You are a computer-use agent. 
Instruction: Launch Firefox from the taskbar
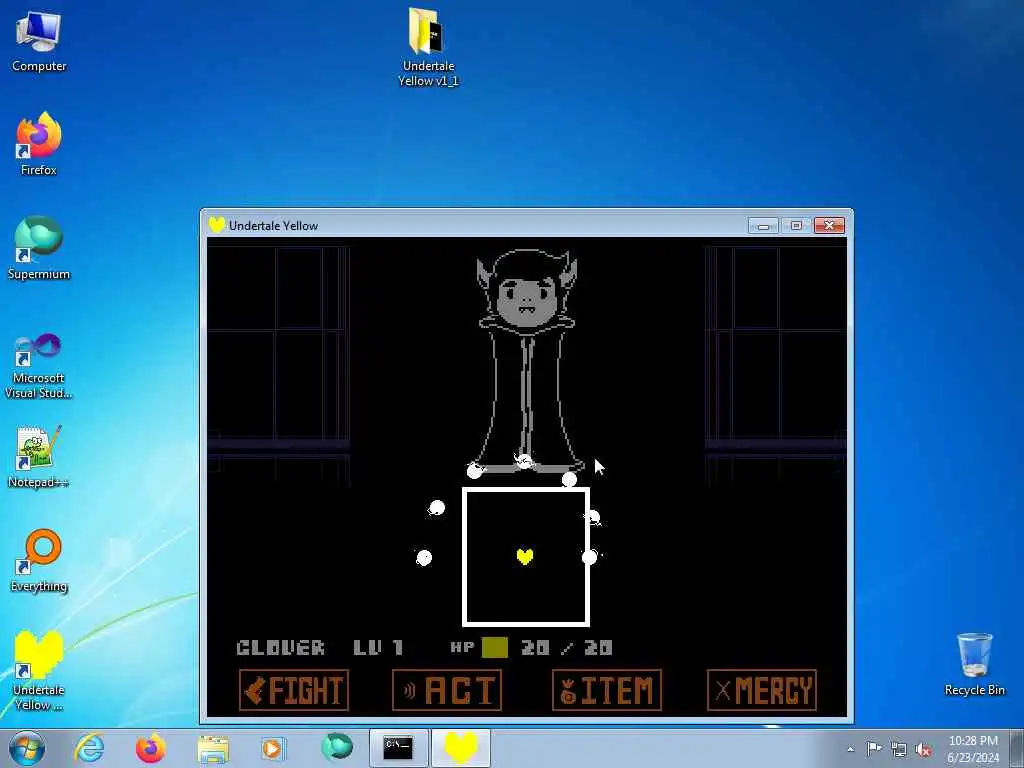[x=150, y=748]
